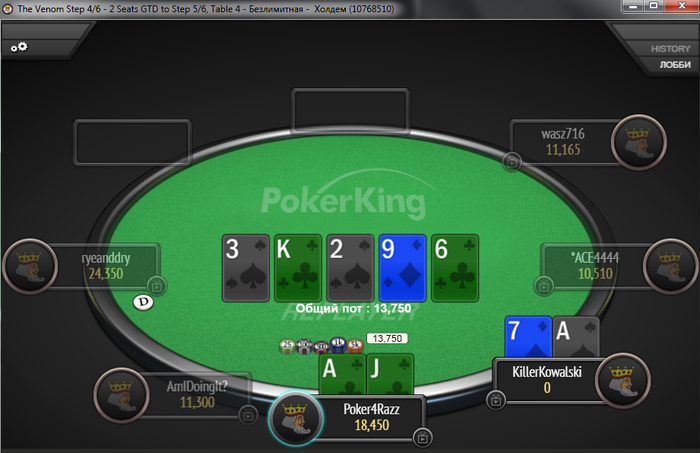Click KillerKowalski's video camera icon
Viewport: 700px width, 453px height.
(x=496, y=400)
